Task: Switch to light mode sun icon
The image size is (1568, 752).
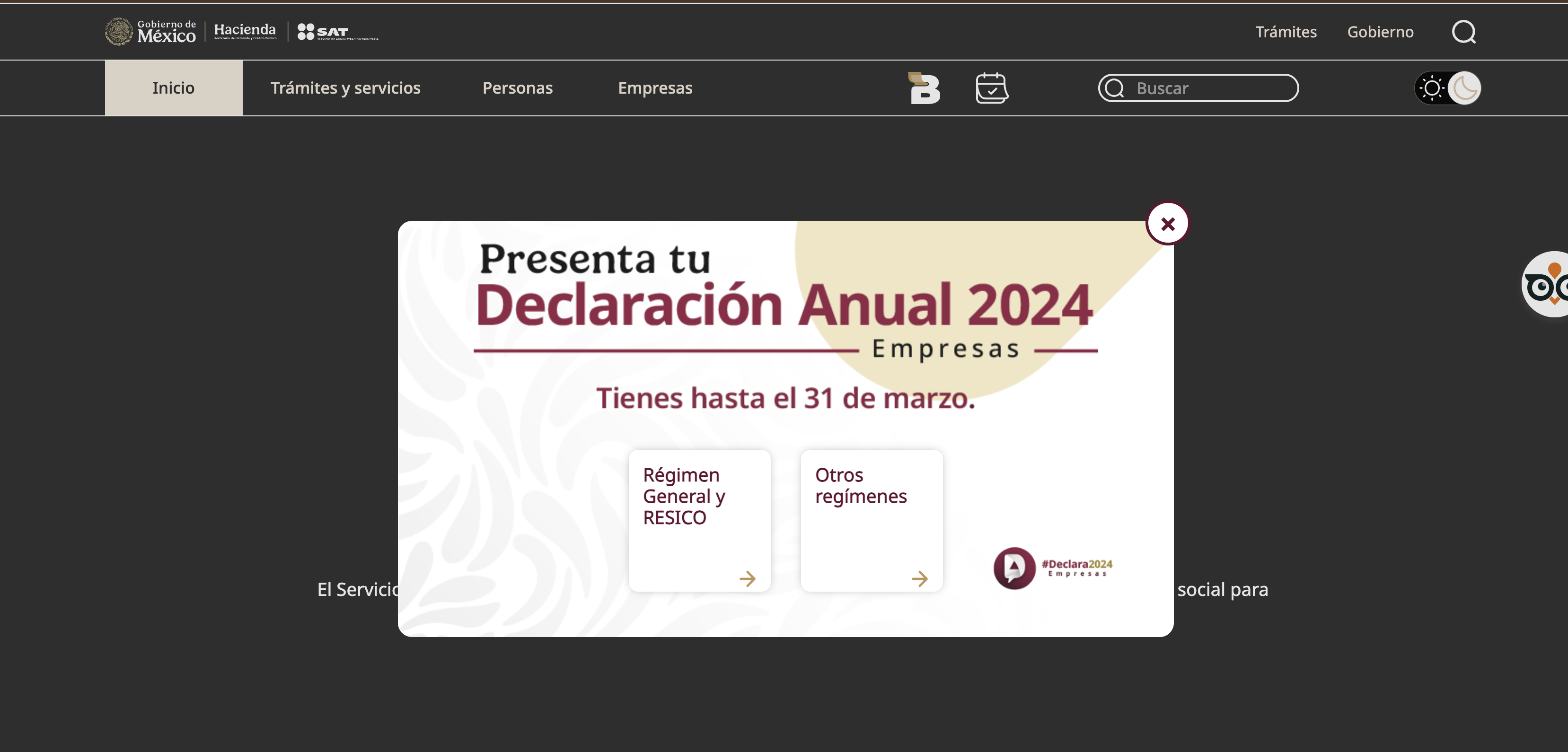Action: point(1432,88)
